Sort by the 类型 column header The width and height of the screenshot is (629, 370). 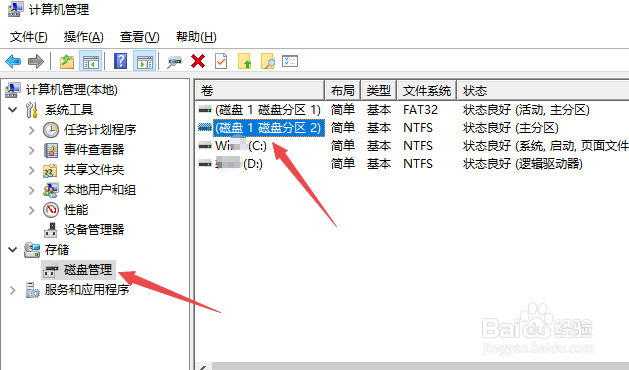tap(379, 91)
